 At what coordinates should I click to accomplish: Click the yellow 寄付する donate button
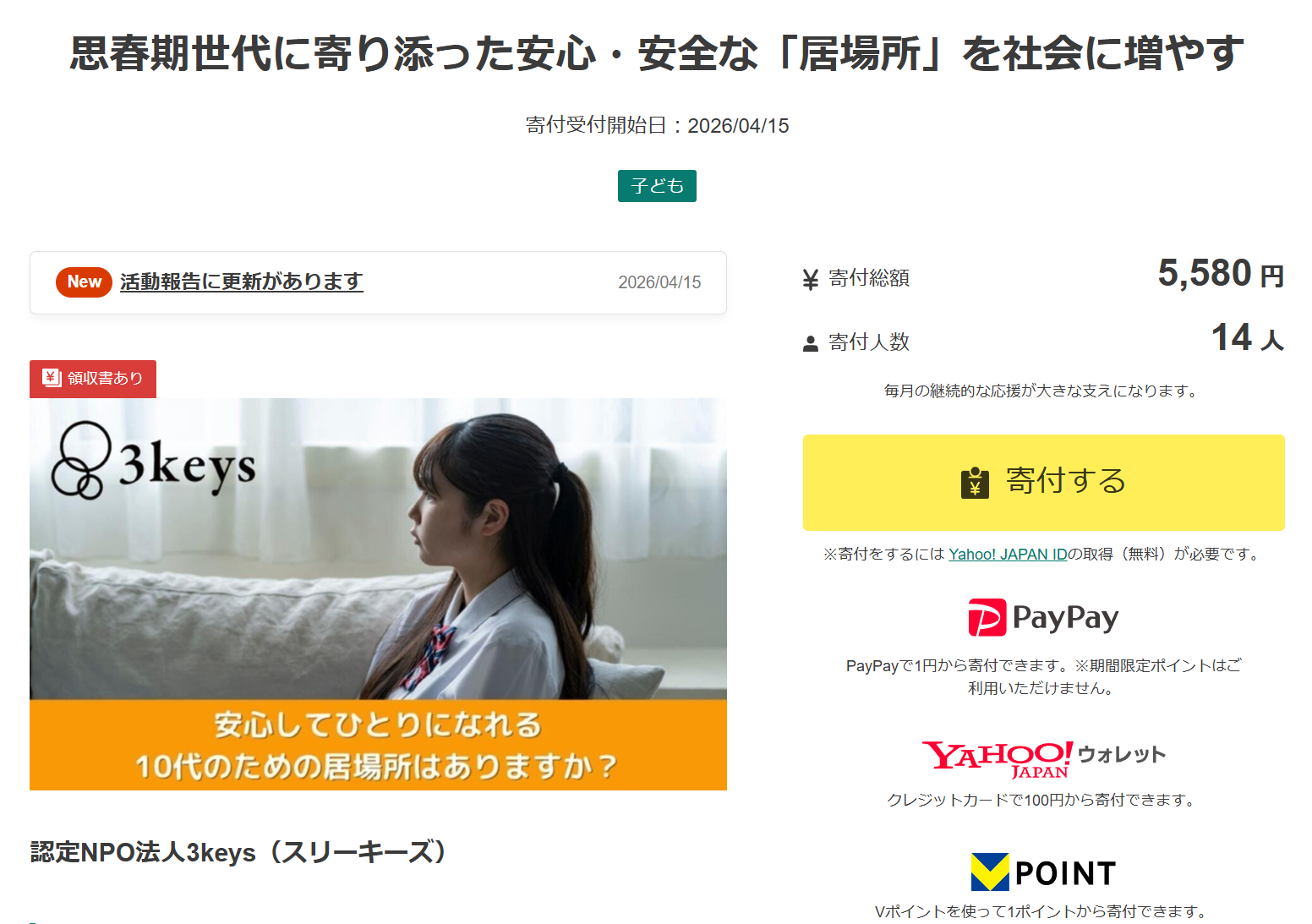point(1043,483)
